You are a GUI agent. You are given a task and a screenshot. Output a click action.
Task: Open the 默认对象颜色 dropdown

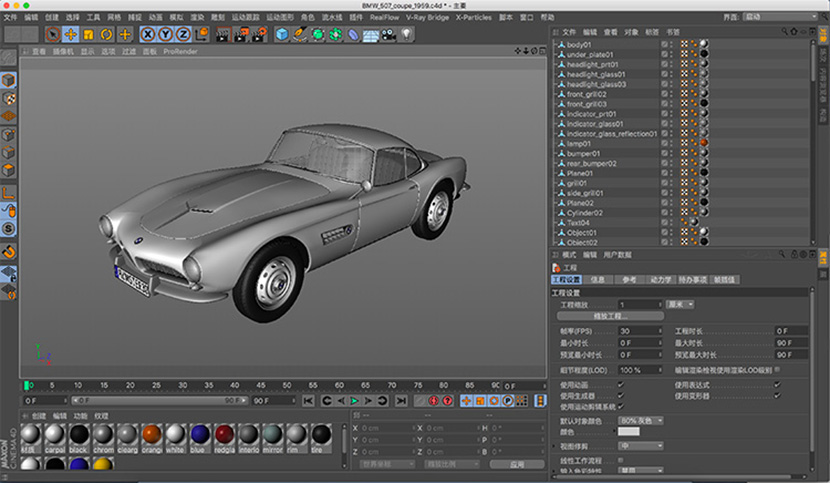point(642,419)
